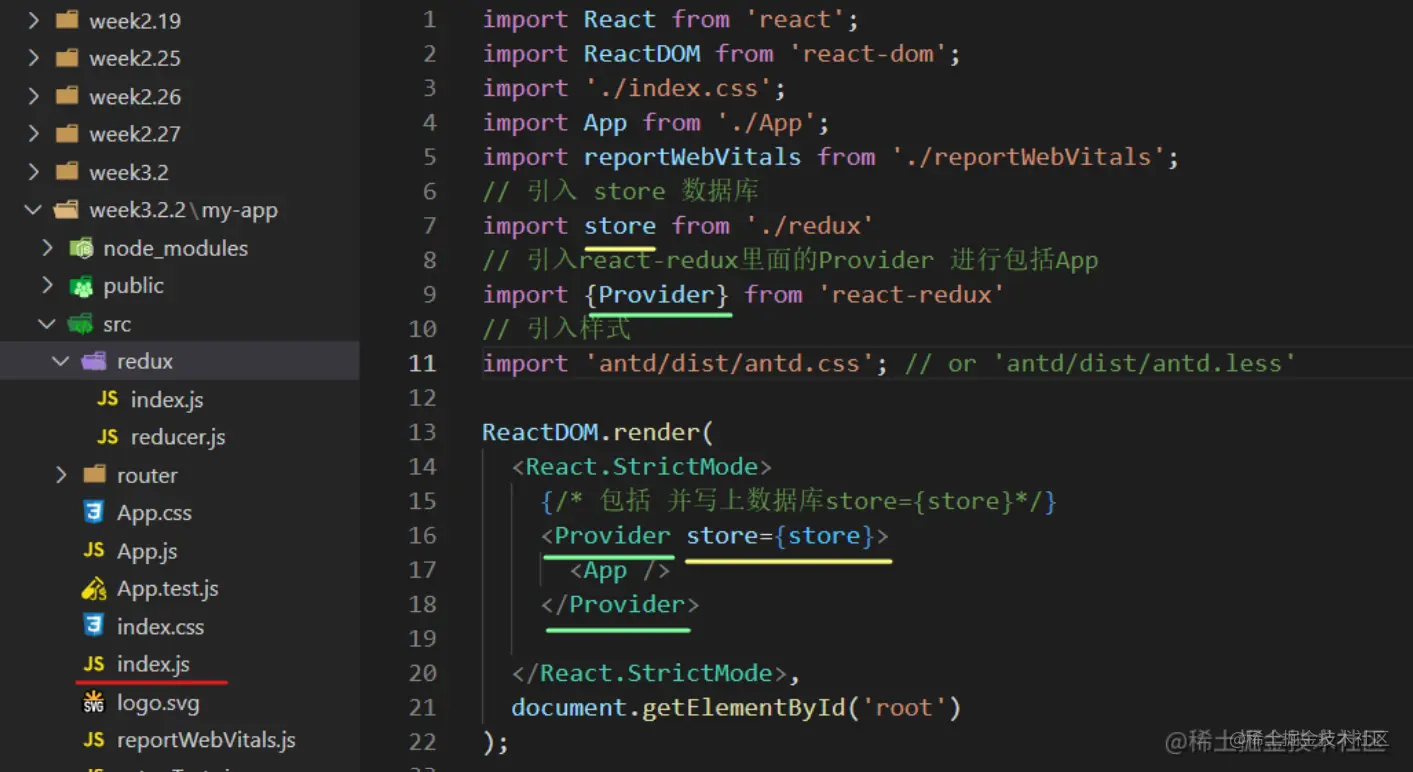
Task: Click the week3.2 folder icon
Action: click(67, 172)
